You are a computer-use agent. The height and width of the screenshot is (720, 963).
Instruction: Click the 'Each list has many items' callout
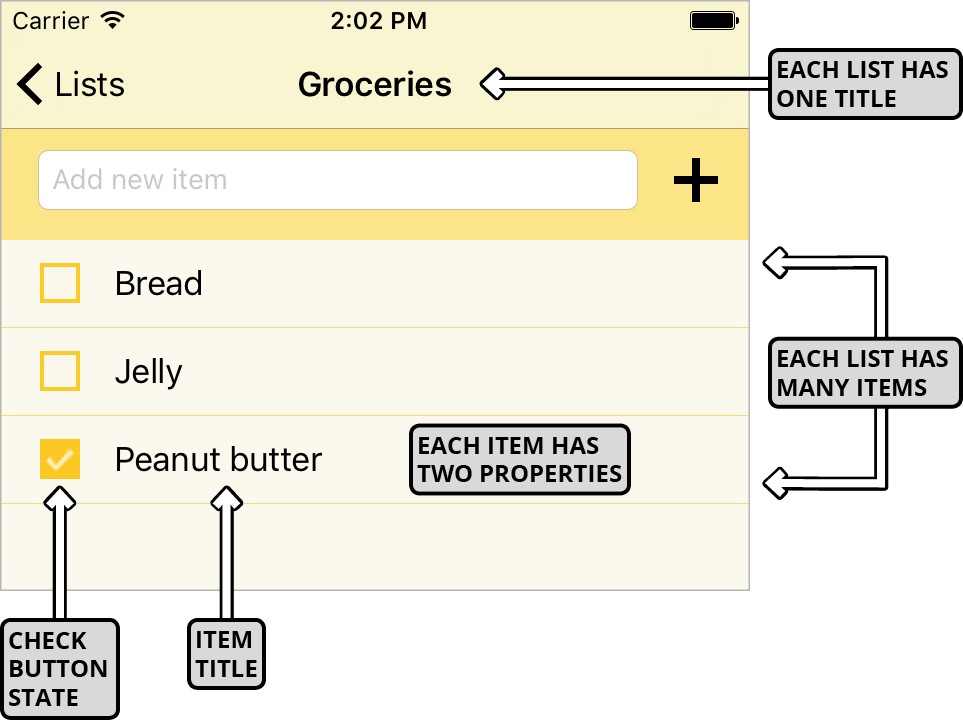click(x=862, y=373)
